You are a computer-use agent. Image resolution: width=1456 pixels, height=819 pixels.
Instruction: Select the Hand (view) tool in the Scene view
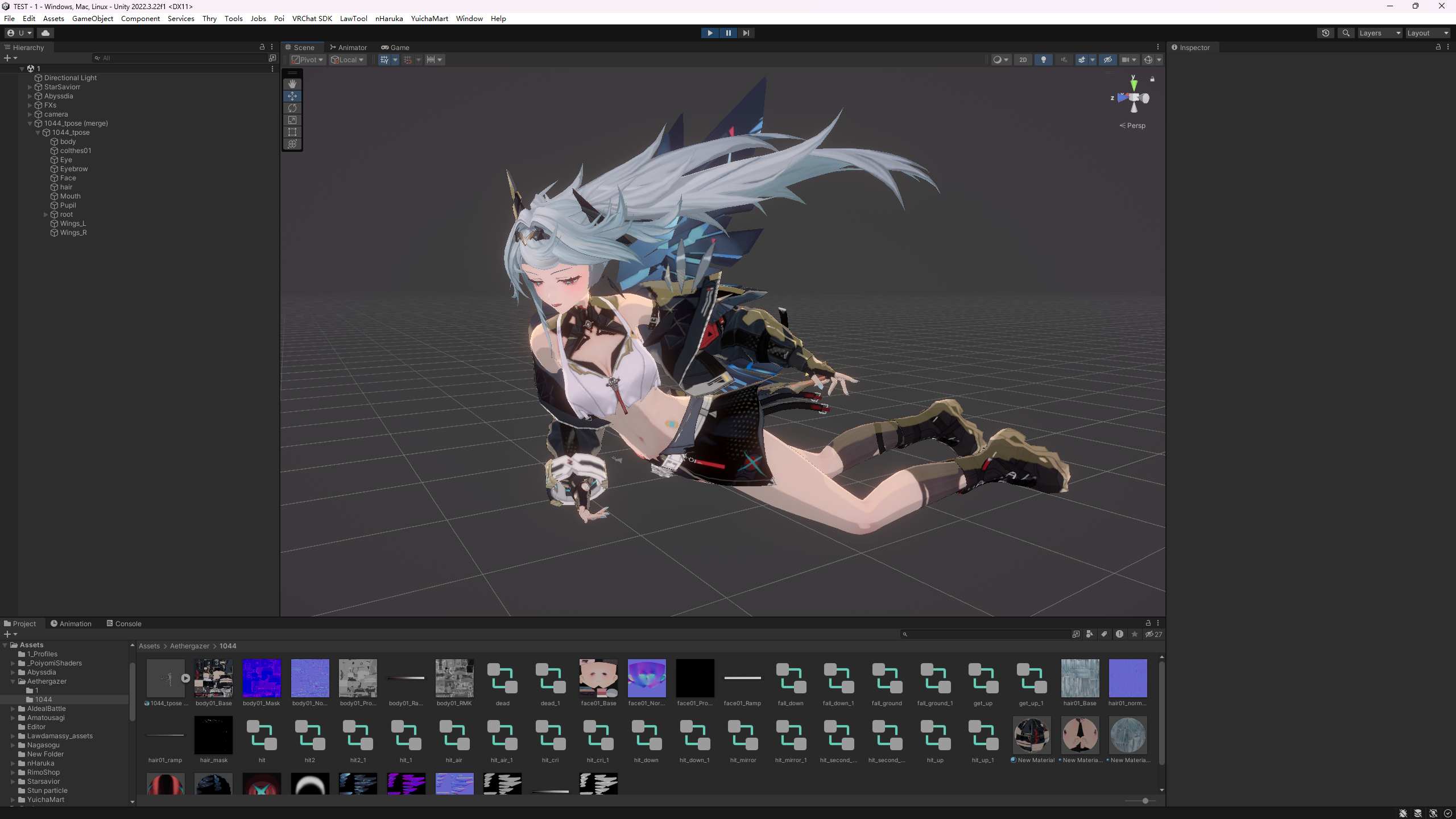pyautogui.click(x=292, y=84)
